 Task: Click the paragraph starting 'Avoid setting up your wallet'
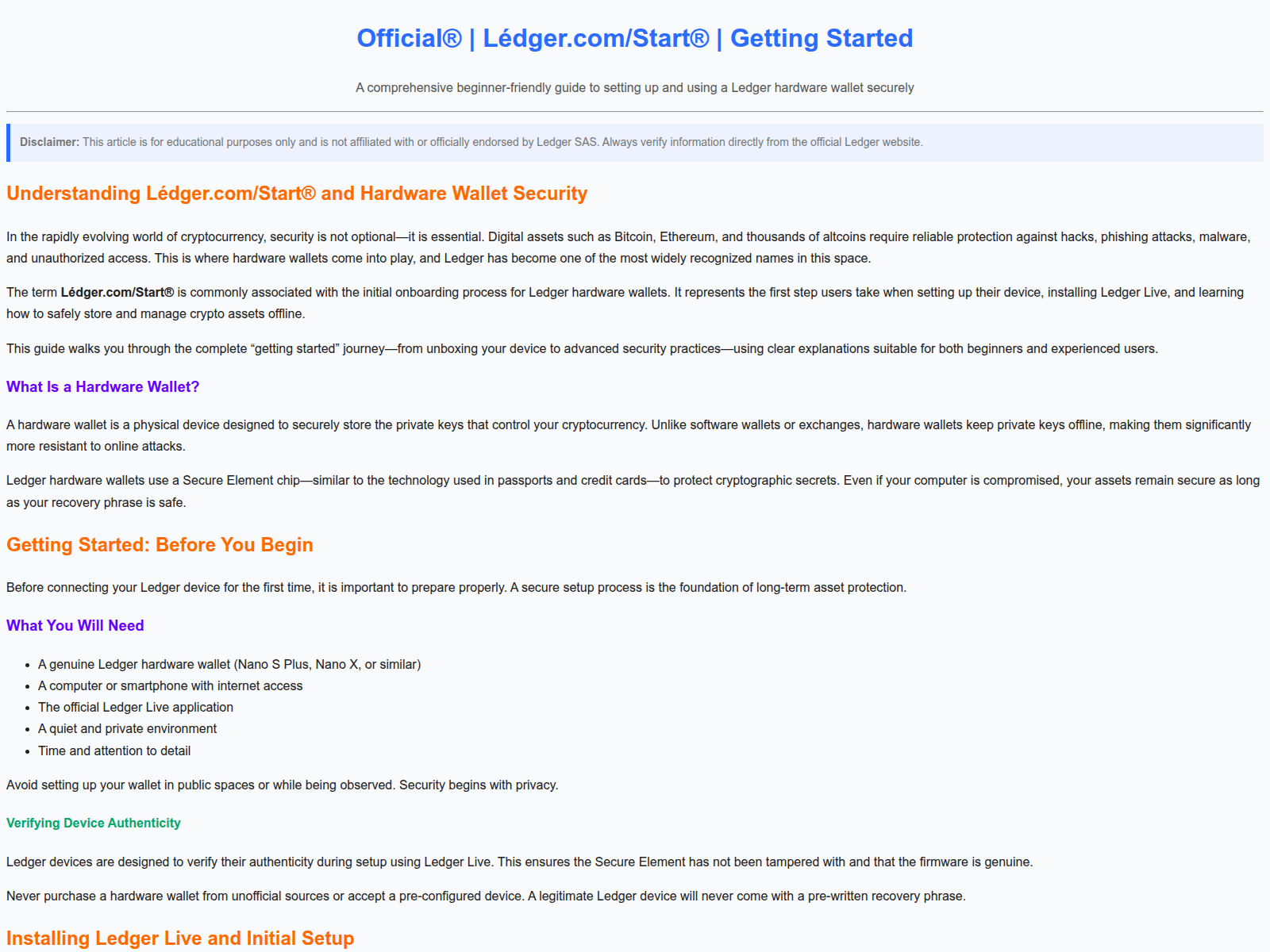283,785
